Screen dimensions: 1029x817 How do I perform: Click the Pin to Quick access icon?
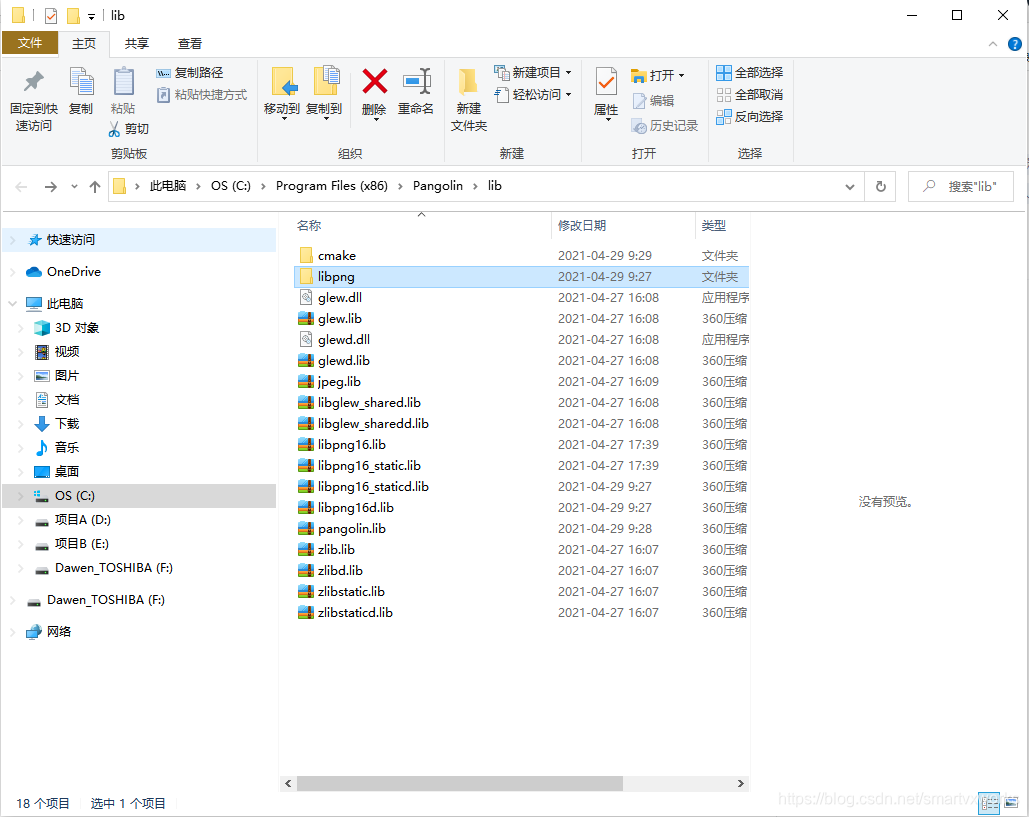click(x=33, y=82)
